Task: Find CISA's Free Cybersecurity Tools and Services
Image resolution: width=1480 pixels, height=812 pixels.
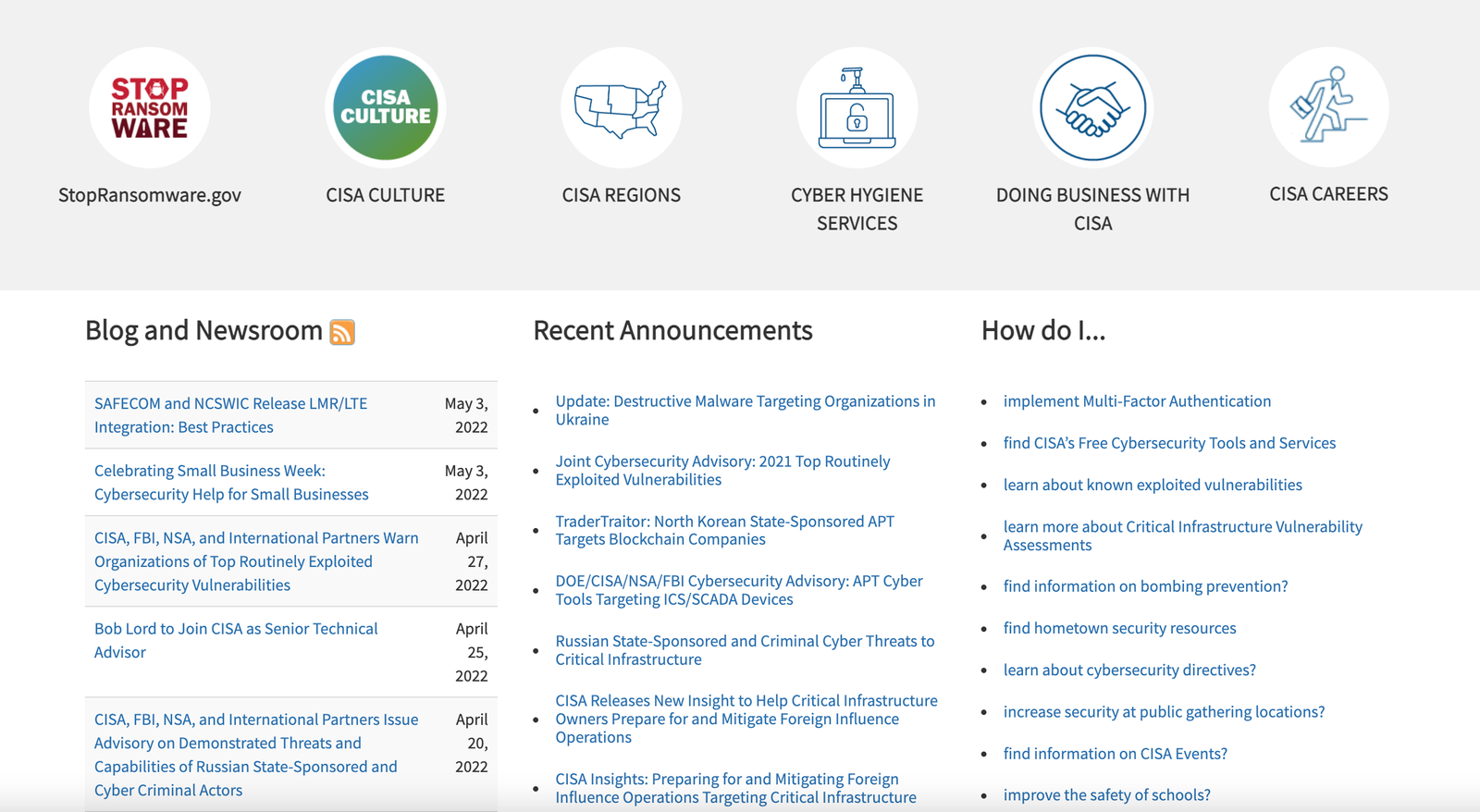Action: [1169, 443]
